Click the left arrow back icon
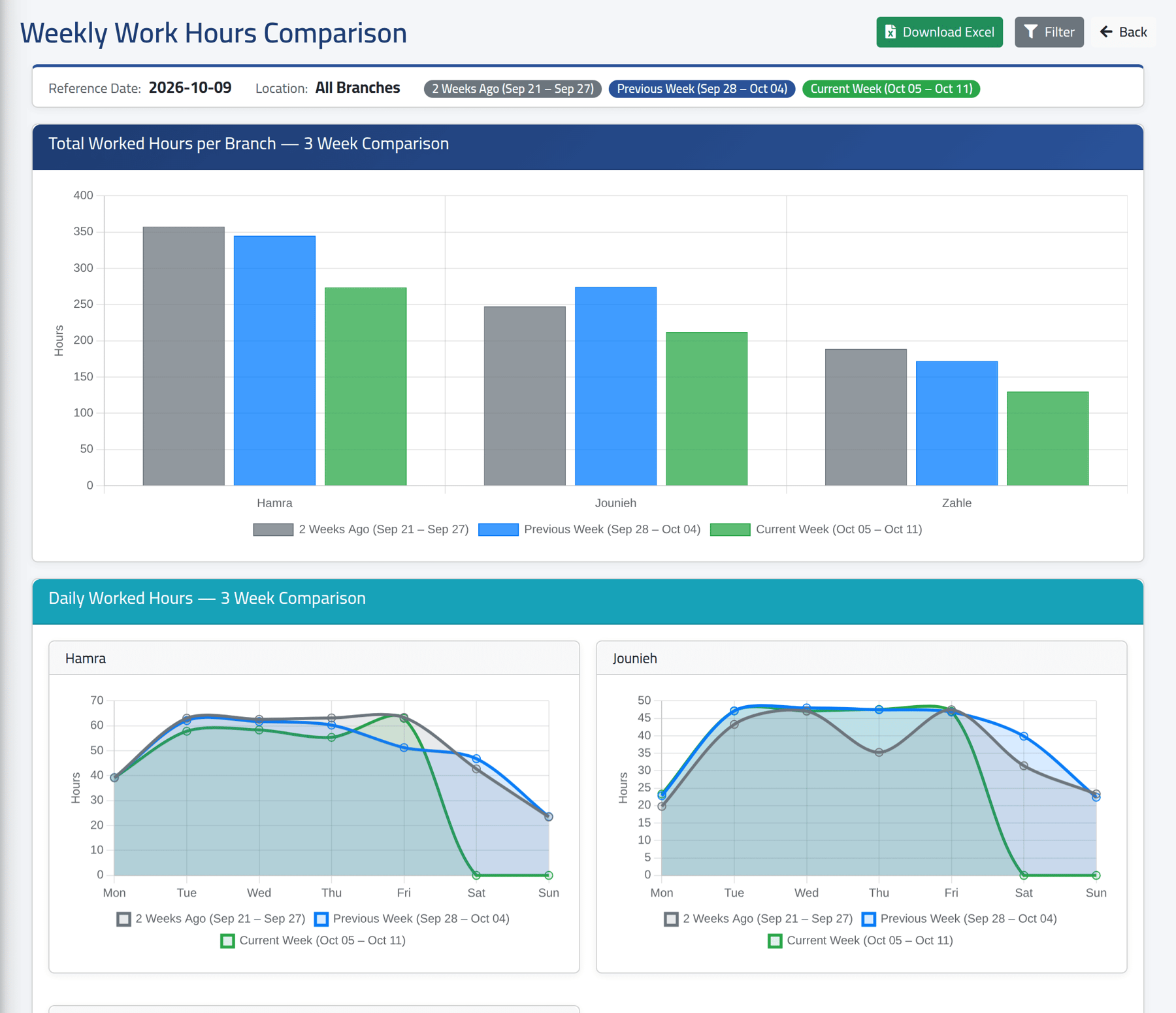This screenshot has height=1013, width=1176. click(x=1106, y=32)
